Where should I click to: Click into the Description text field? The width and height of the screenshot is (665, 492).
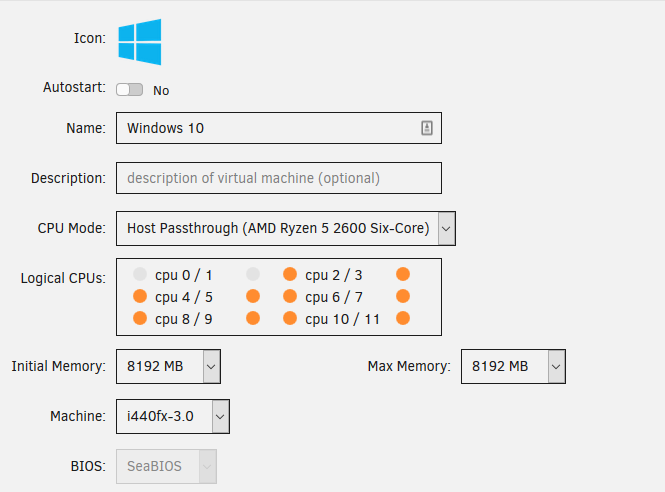[279, 178]
